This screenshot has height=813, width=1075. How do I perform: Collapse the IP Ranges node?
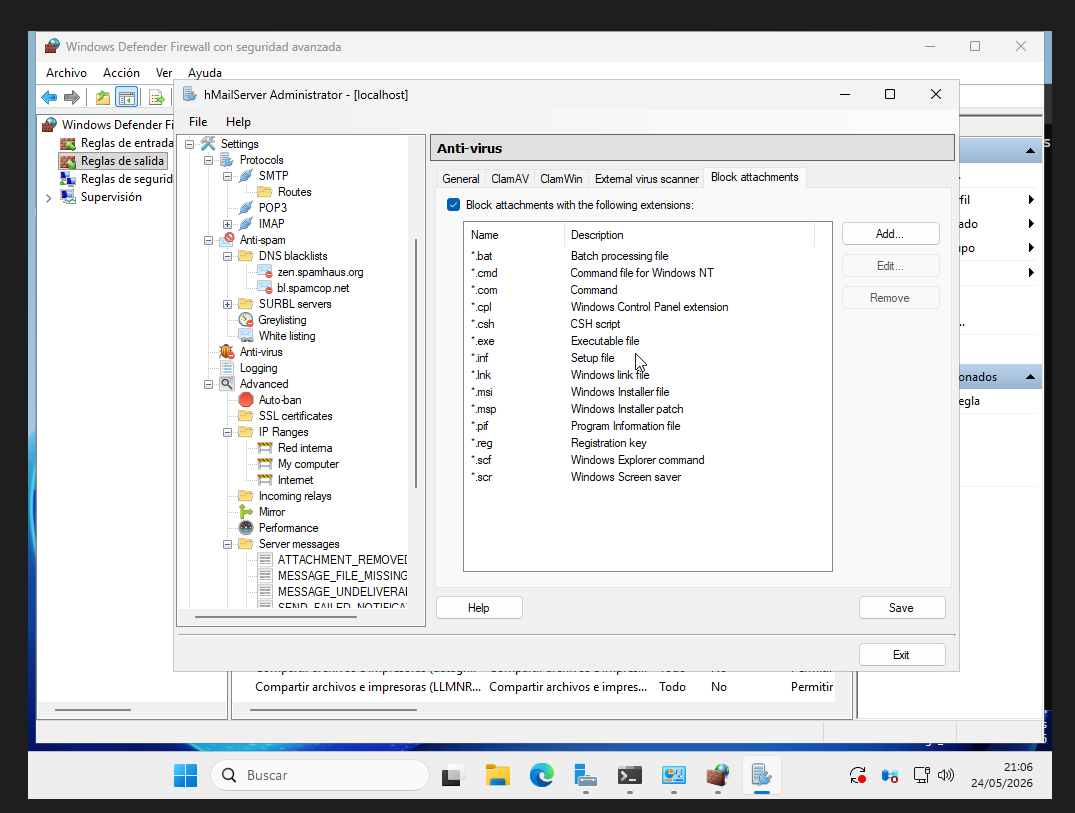click(228, 433)
